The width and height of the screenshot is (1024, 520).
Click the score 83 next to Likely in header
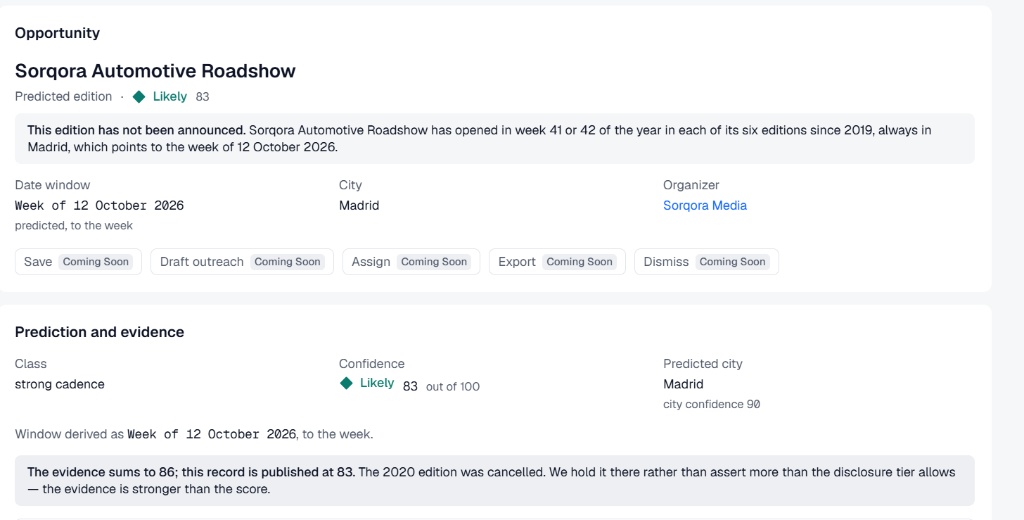click(202, 97)
